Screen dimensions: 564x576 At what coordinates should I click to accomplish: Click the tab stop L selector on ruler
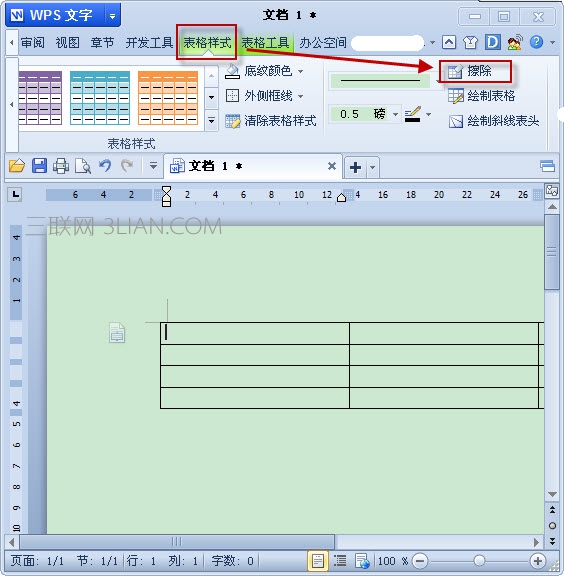click(15, 194)
